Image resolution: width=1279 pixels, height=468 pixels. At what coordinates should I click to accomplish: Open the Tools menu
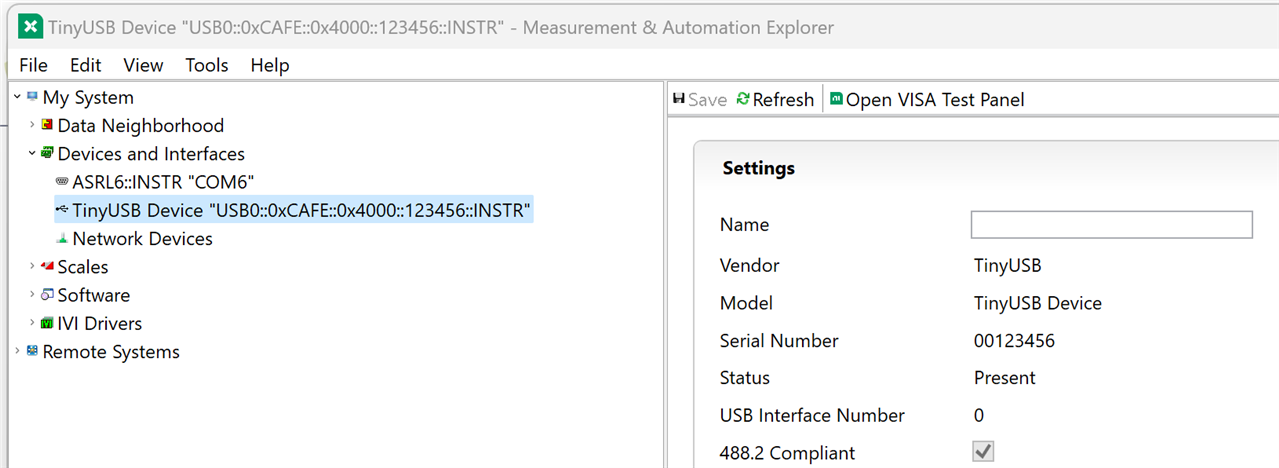[206, 65]
